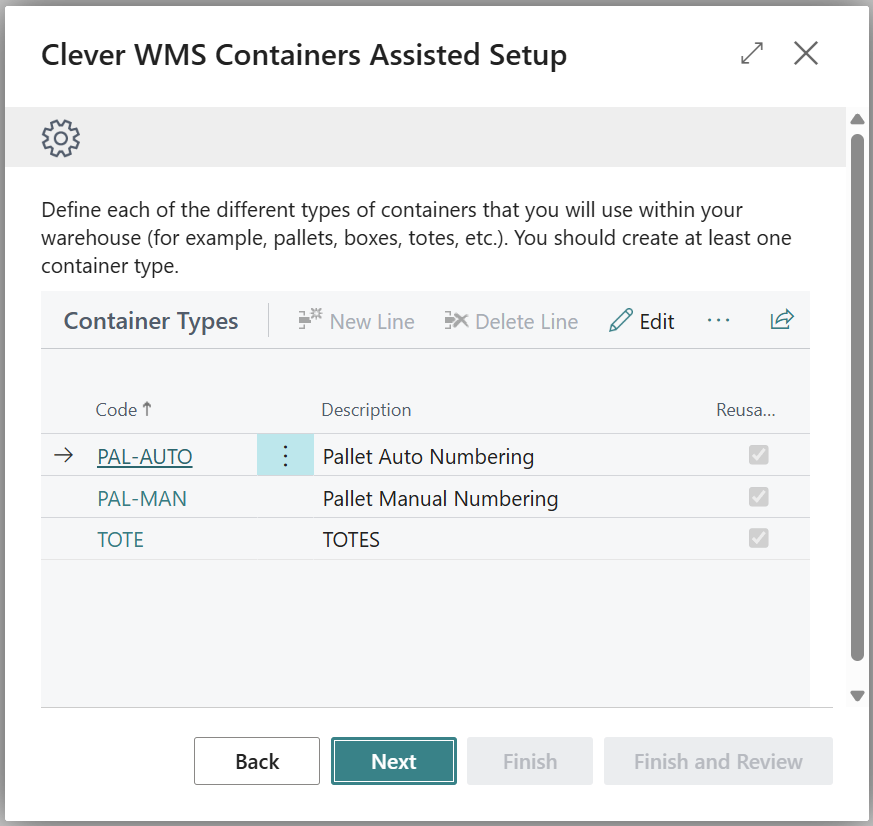Click the settings gear icon
873x826 pixels.
(61, 138)
